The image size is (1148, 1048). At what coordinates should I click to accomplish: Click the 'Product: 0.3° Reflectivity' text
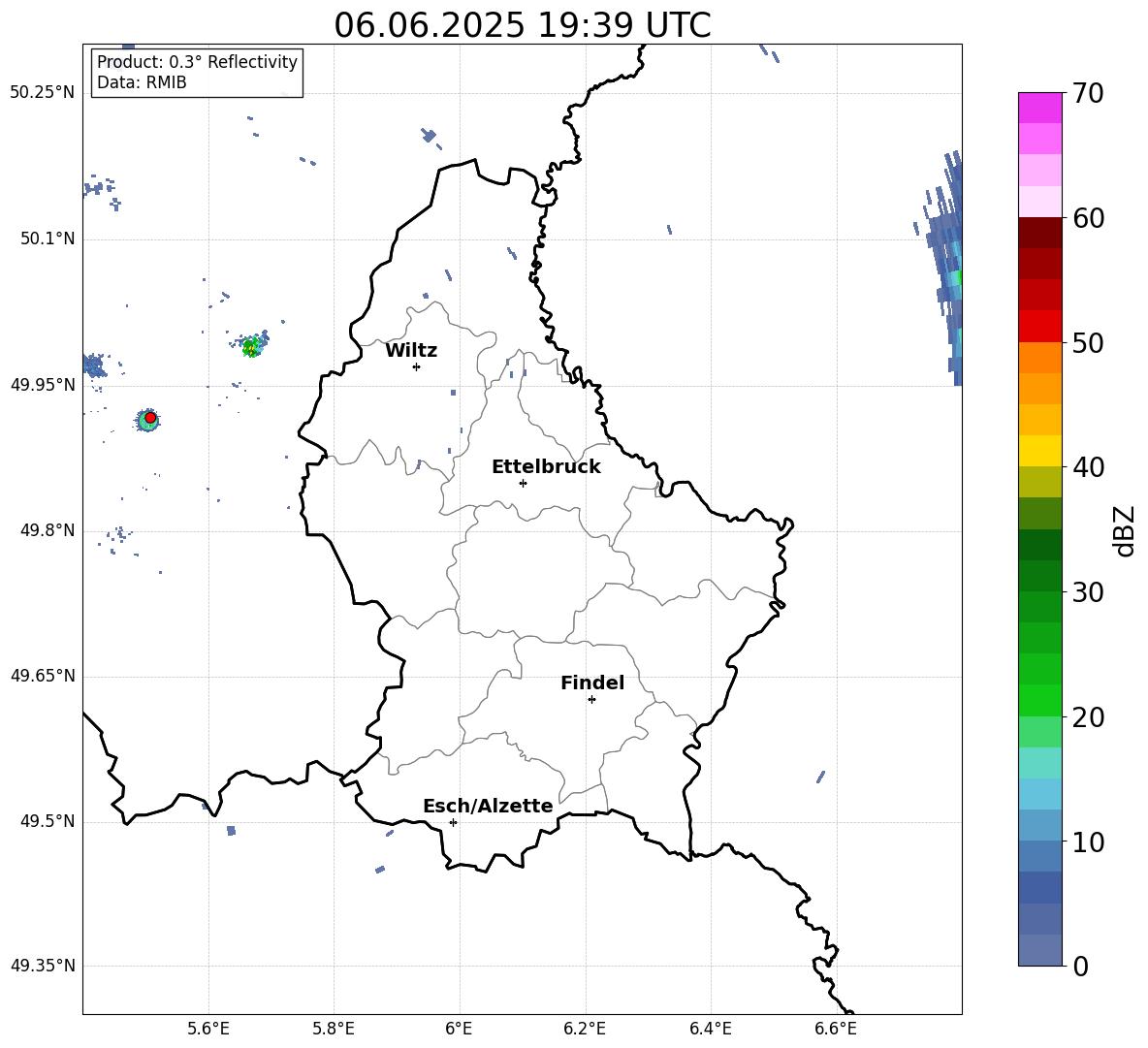pos(197,62)
